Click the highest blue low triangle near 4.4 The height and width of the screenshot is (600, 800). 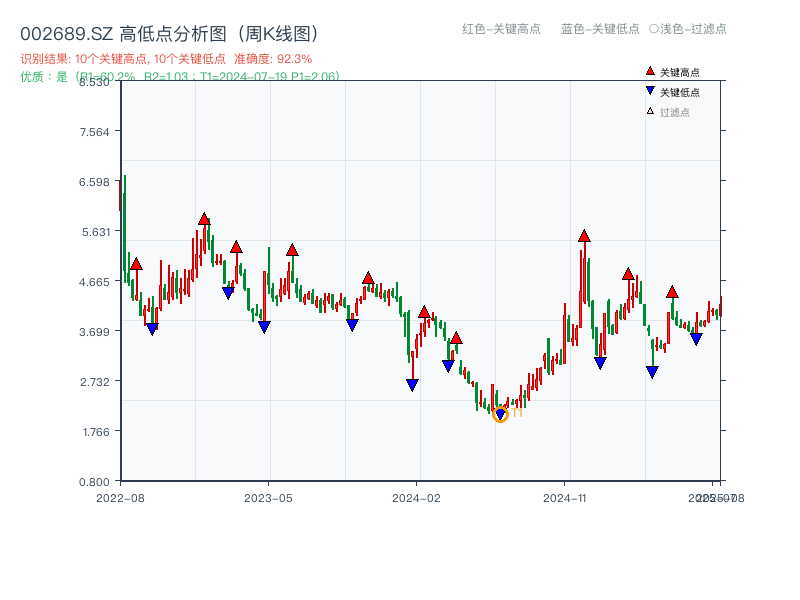228,293
